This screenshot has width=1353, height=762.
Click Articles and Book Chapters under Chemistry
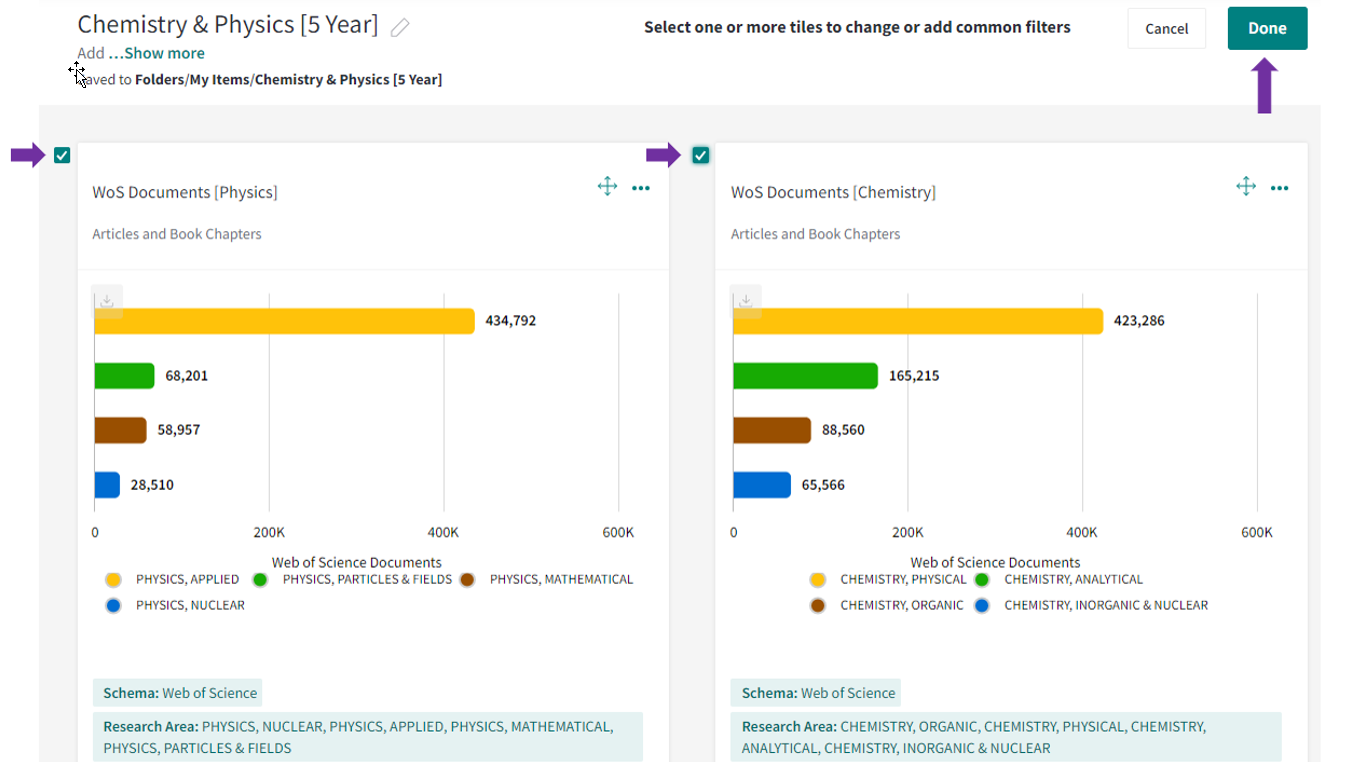(x=815, y=234)
